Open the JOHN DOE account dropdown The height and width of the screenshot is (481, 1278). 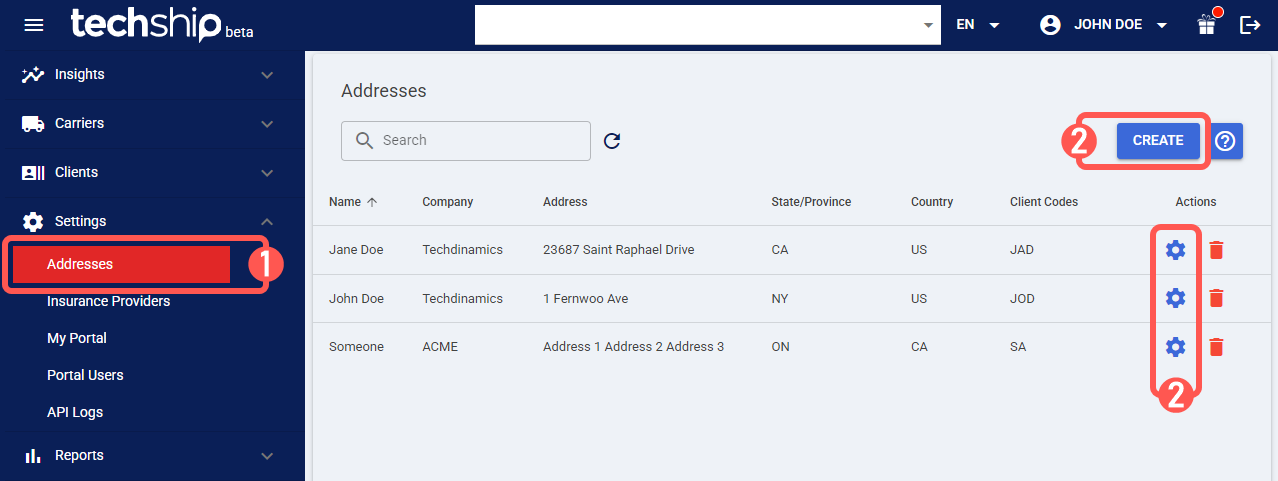1120,25
